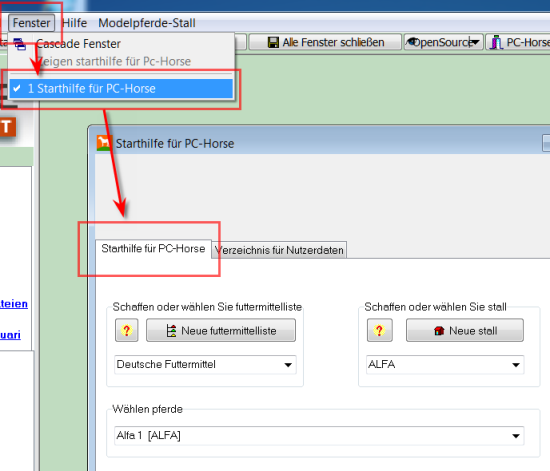Click the 'teien' link in left panel
The height and width of the screenshot is (471, 550).
[14, 304]
